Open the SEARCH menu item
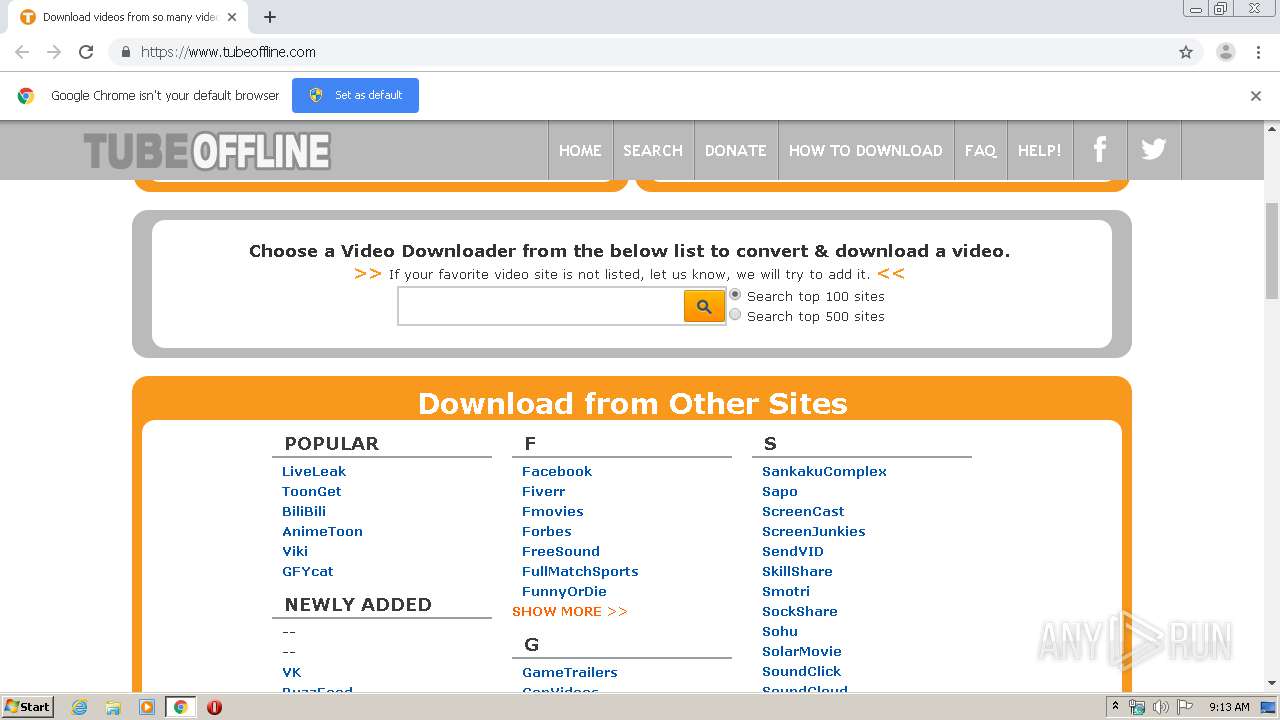 (x=653, y=150)
